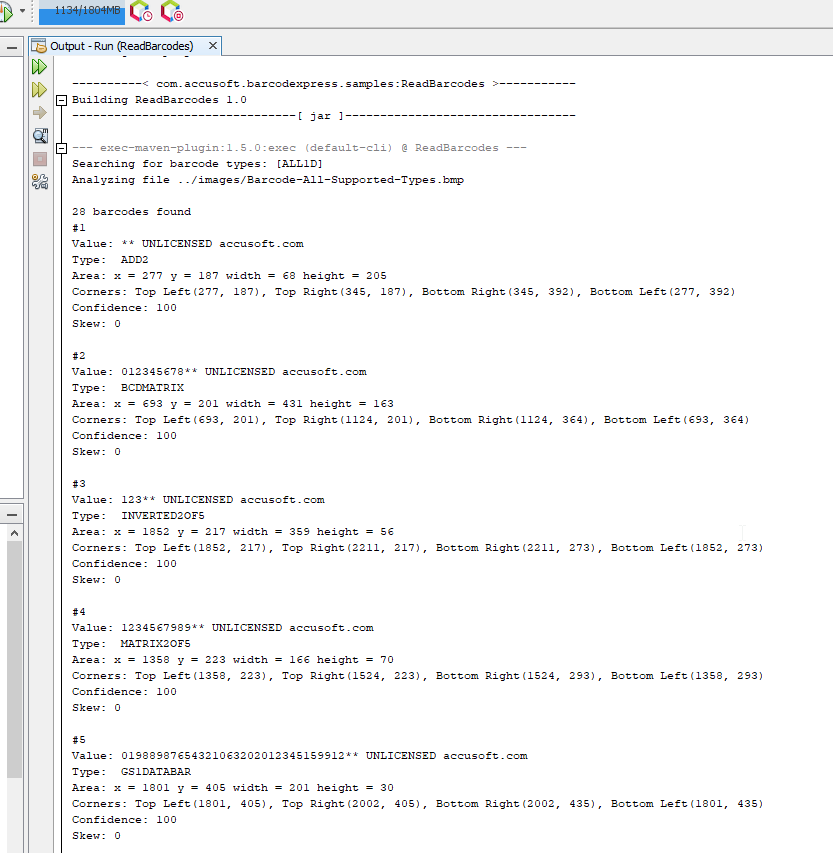Click the yellow re-run with different parameters icon
833x853 pixels.
coord(38,89)
